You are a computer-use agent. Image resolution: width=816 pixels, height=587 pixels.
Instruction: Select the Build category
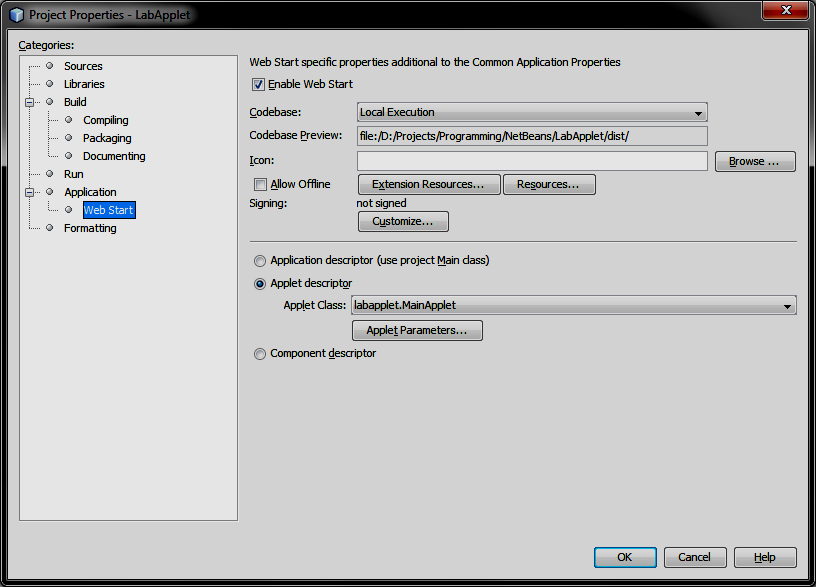[x=75, y=102]
